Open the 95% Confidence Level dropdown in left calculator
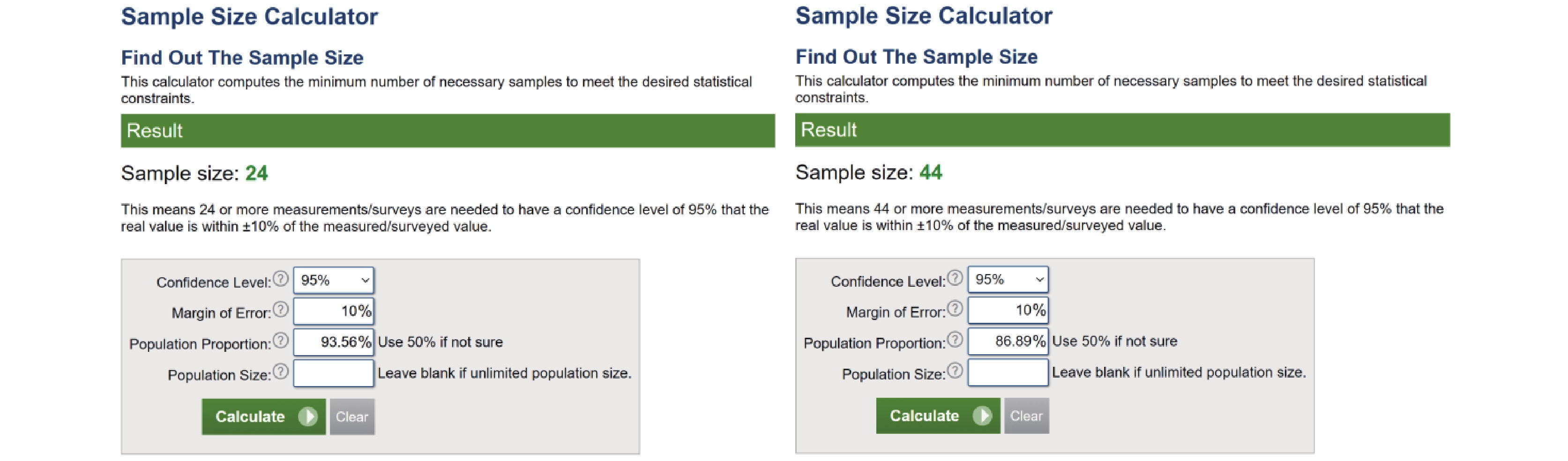 (334, 280)
